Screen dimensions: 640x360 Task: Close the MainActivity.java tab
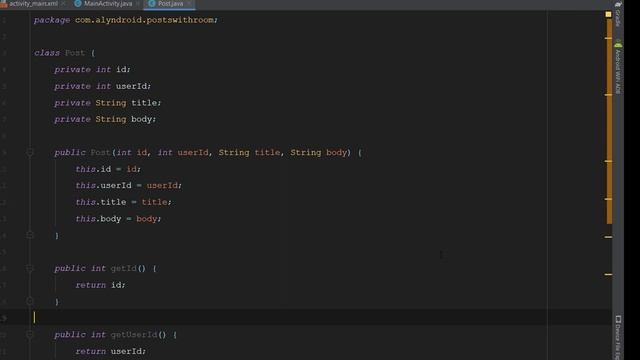coord(138,4)
